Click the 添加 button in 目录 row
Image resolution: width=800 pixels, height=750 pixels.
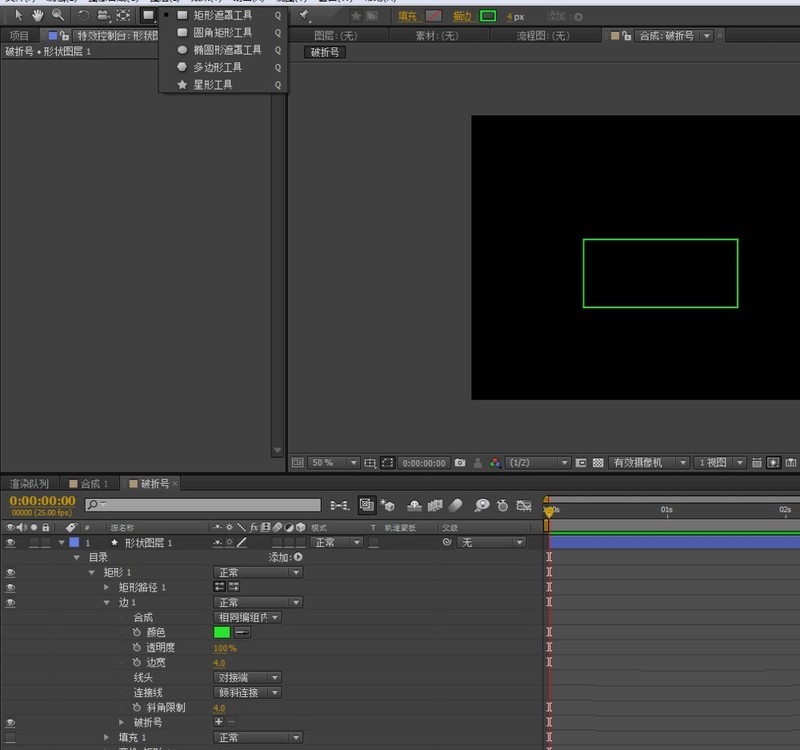tap(297, 557)
